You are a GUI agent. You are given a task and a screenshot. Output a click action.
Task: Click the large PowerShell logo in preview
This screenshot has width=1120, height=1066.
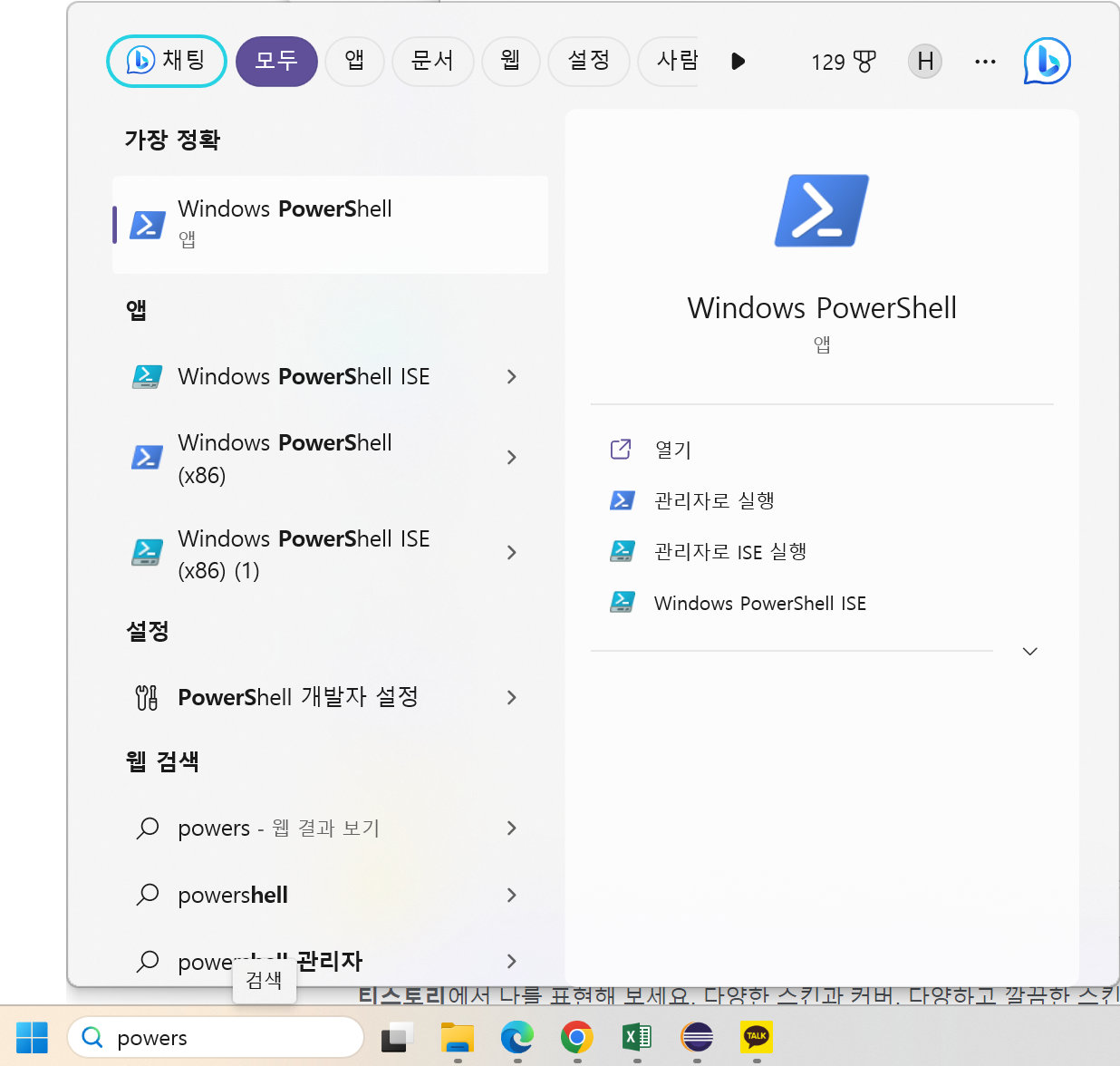822,210
